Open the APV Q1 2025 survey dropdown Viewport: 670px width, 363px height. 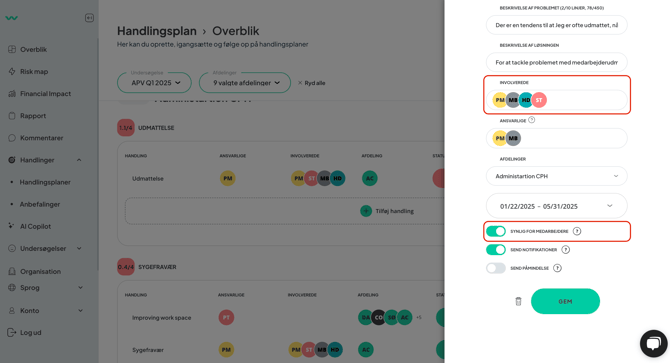click(x=154, y=82)
